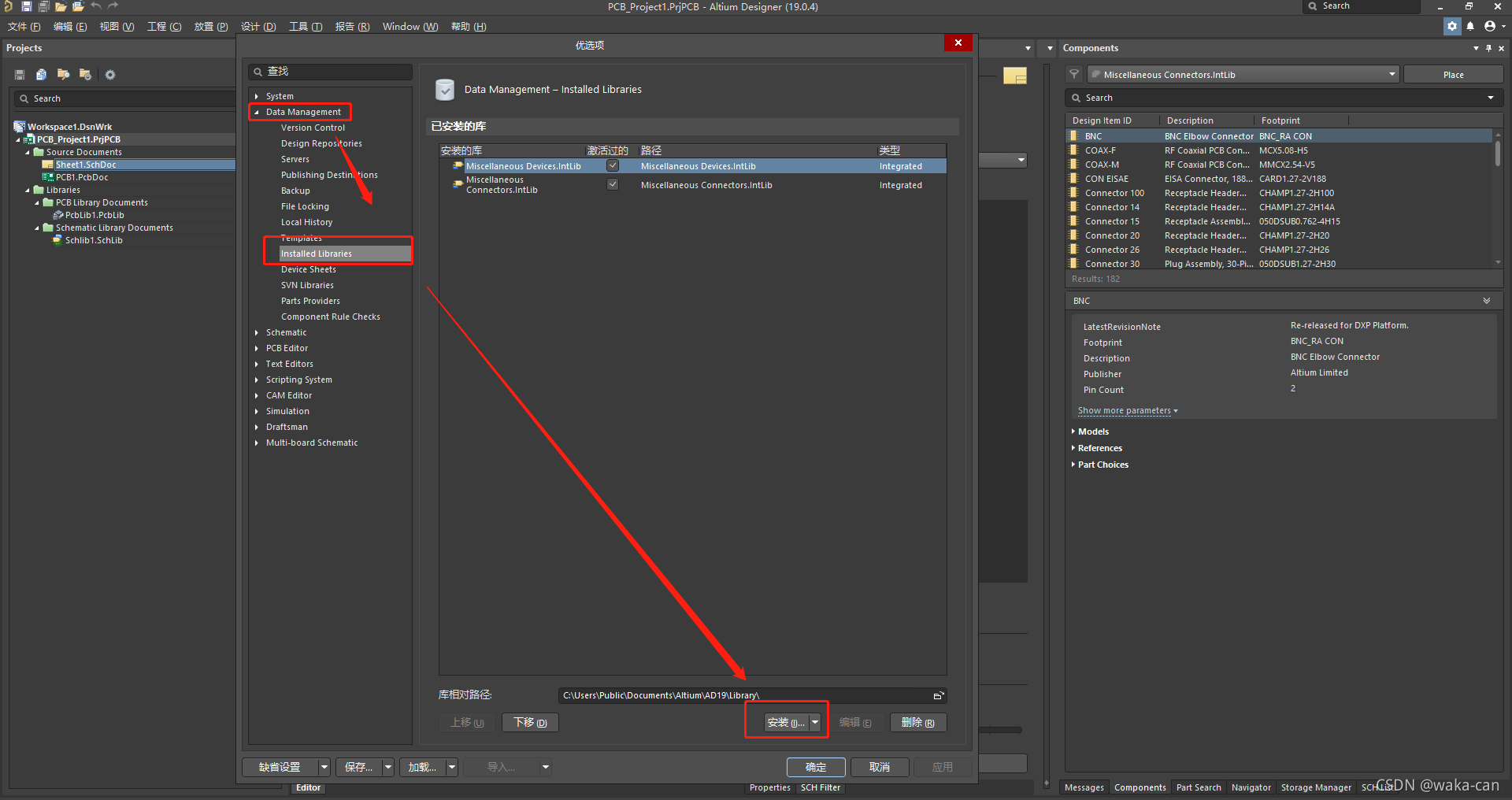
Task: Switch to the Navigator panel tab
Action: pos(1251,787)
